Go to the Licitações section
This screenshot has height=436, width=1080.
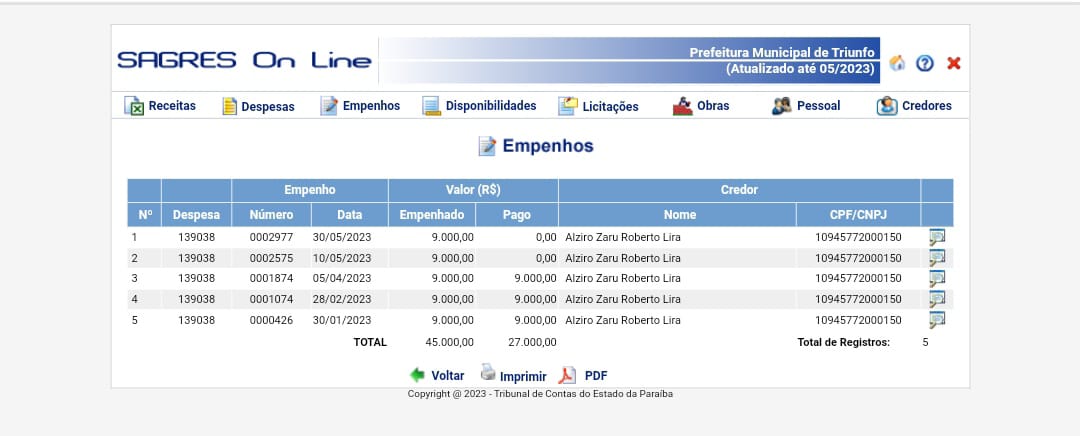coord(598,106)
